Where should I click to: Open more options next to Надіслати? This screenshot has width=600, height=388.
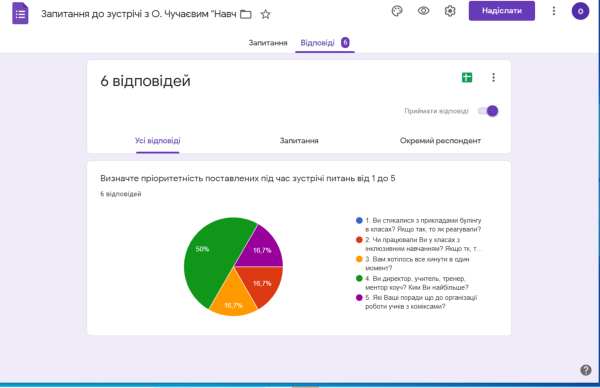tap(554, 11)
